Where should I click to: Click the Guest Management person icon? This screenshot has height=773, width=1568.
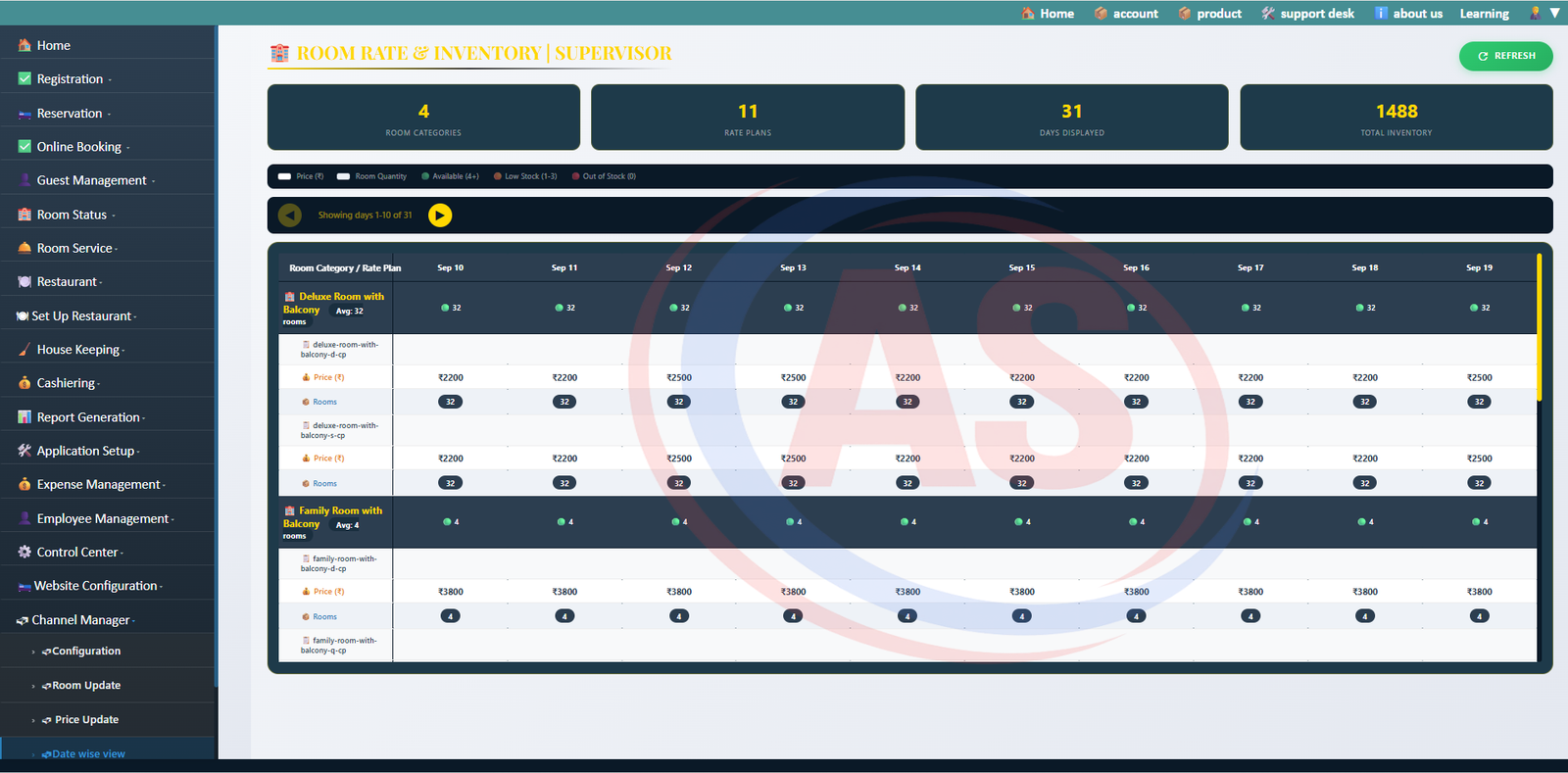(24, 180)
